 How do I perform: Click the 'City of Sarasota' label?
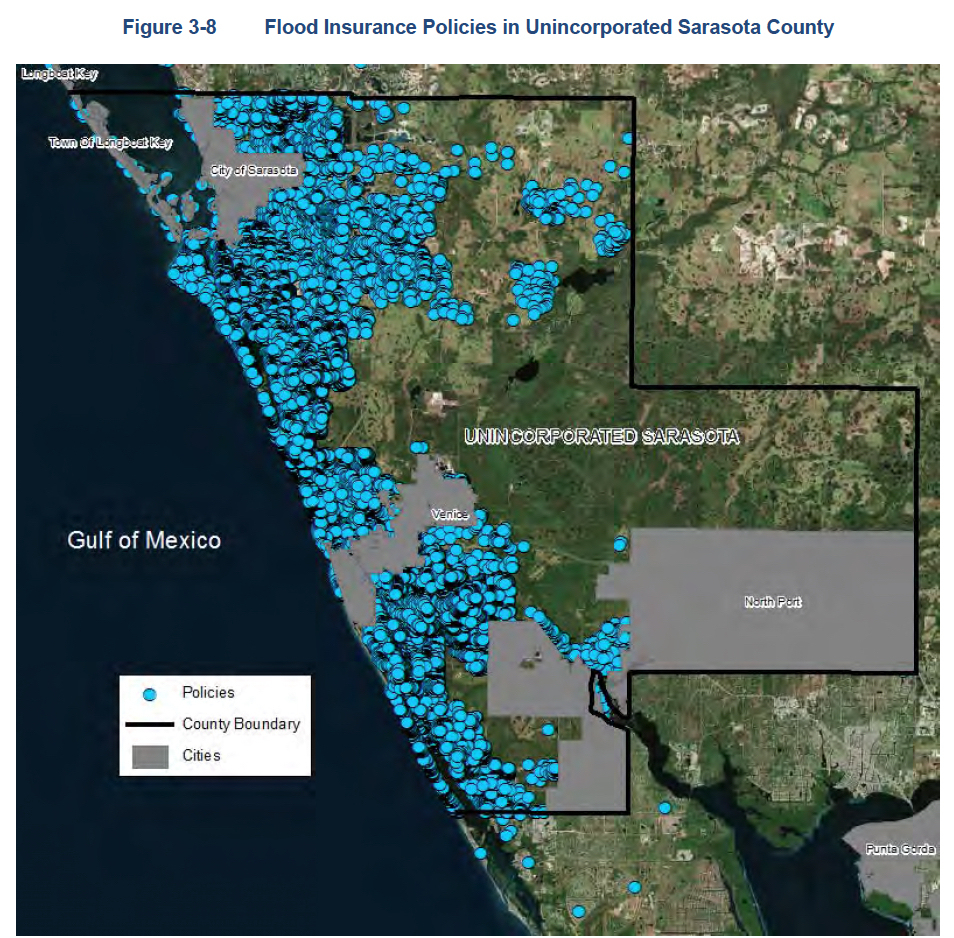pos(254,170)
